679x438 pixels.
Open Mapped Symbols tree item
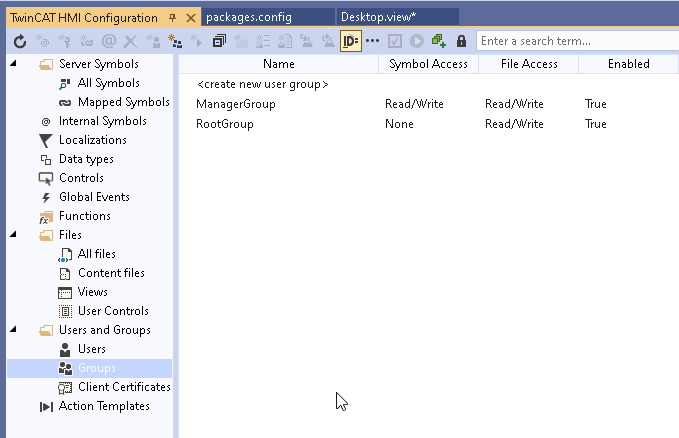[124, 102]
